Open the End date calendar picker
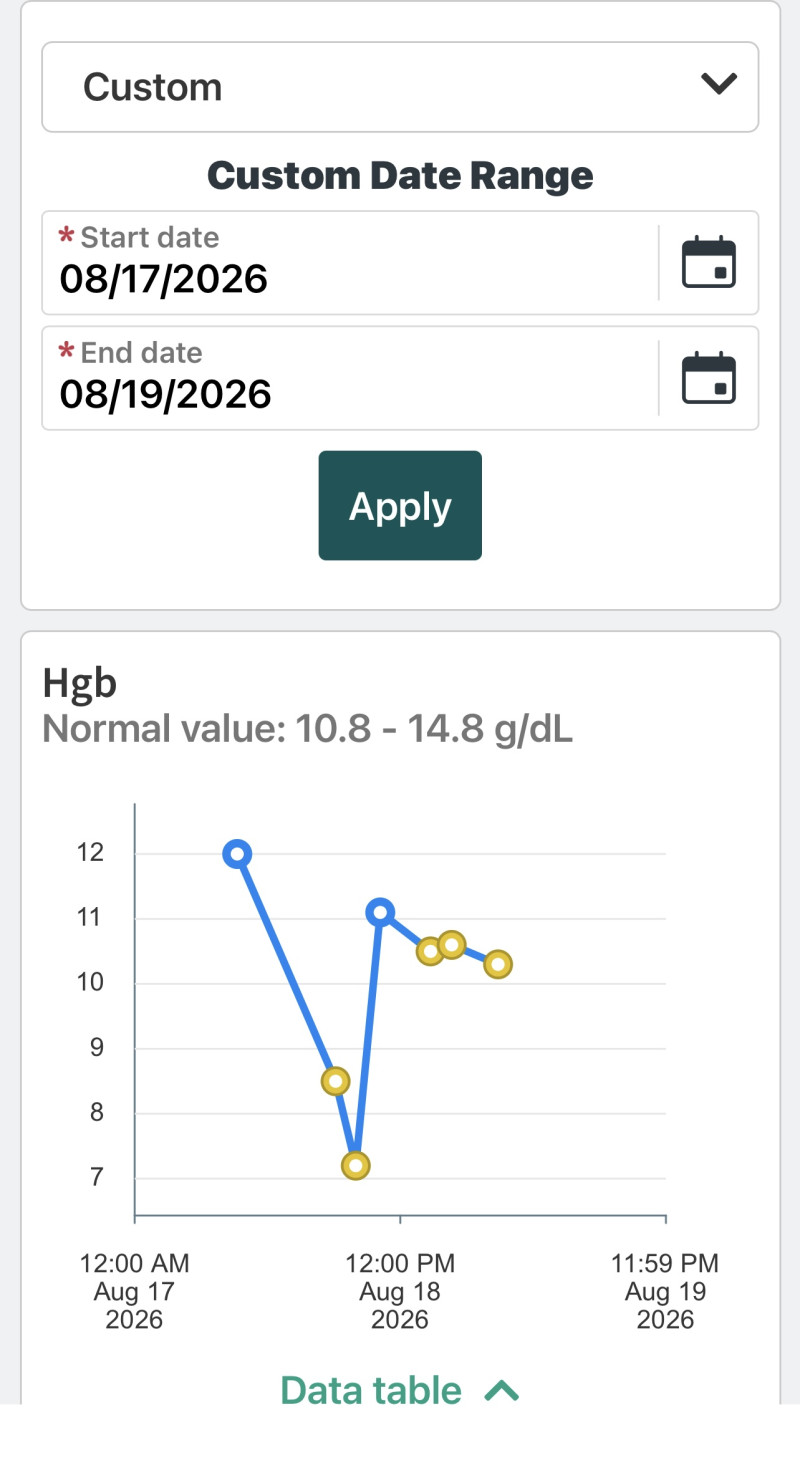The image size is (800, 1468). click(x=708, y=378)
